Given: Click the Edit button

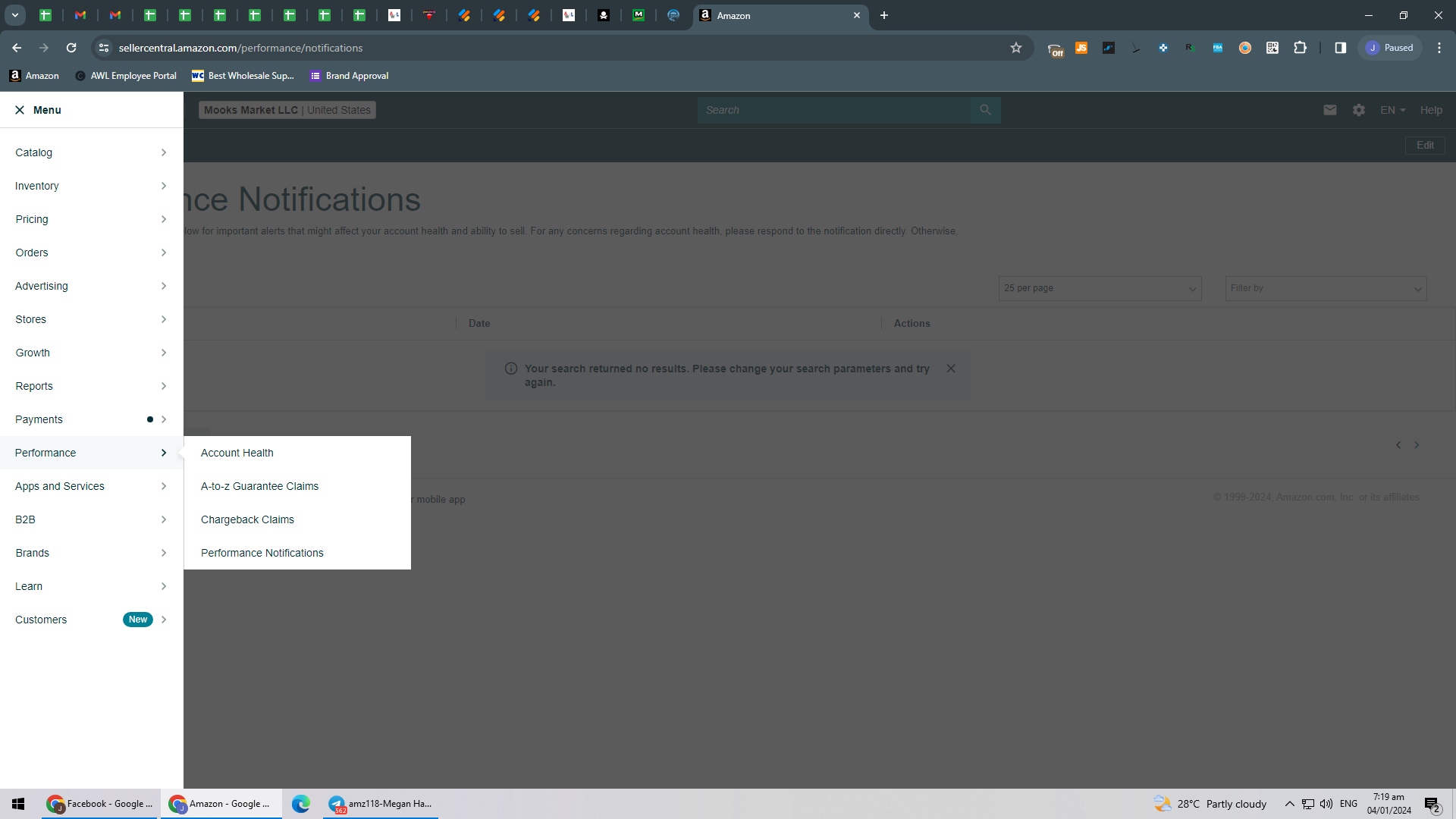Looking at the screenshot, I should point(1425,145).
